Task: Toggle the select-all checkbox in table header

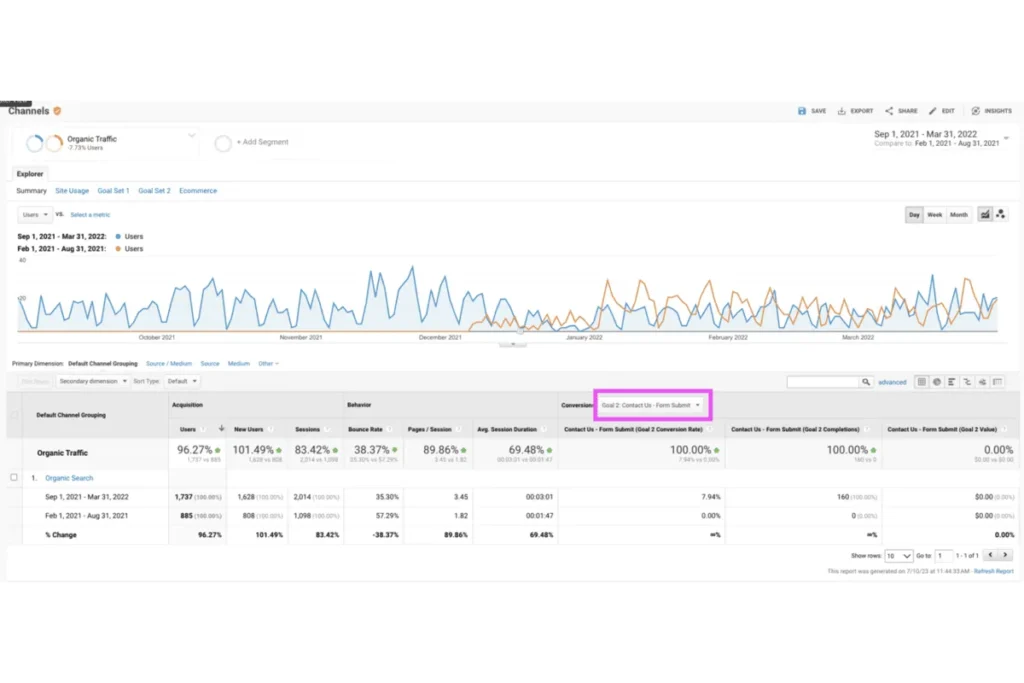Action: pos(14,414)
